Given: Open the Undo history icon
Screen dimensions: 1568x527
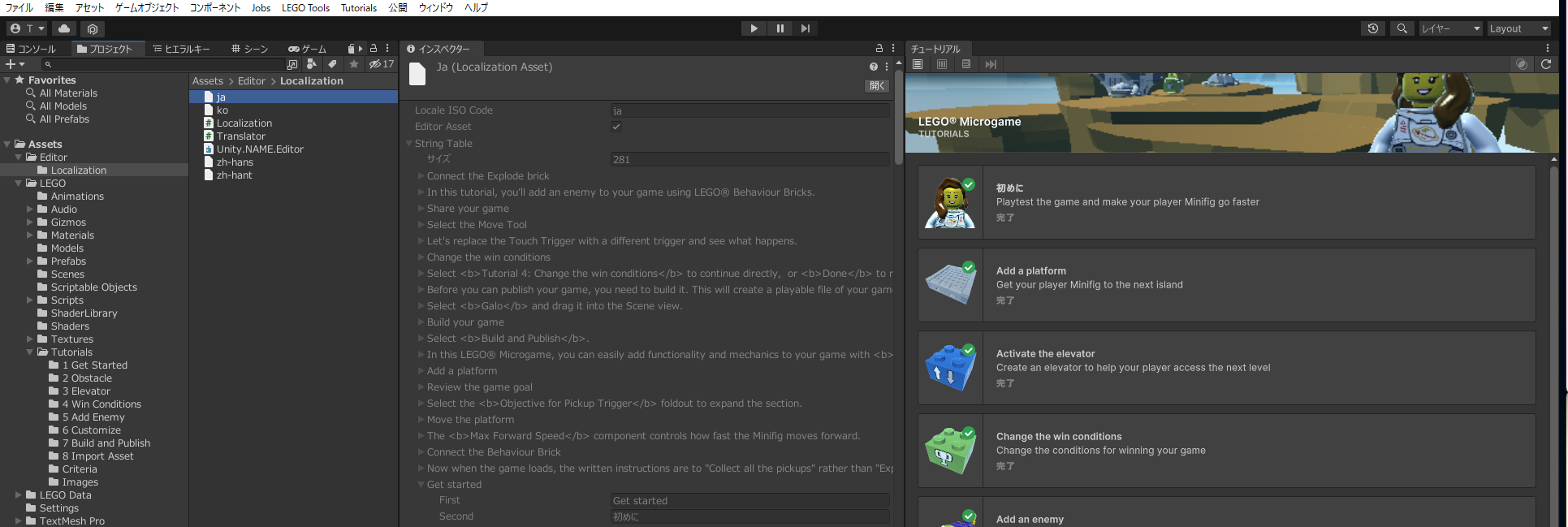Looking at the screenshot, I should click(x=1373, y=28).
